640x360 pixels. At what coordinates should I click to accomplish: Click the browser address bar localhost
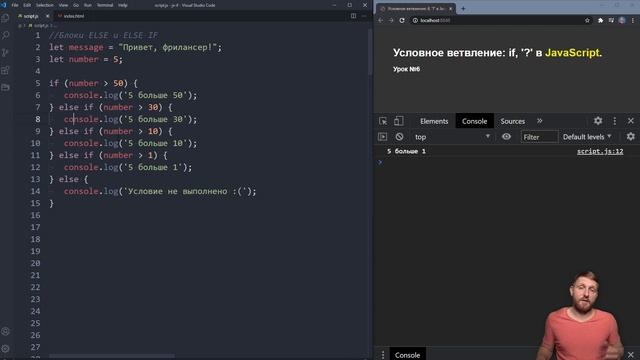435,20
